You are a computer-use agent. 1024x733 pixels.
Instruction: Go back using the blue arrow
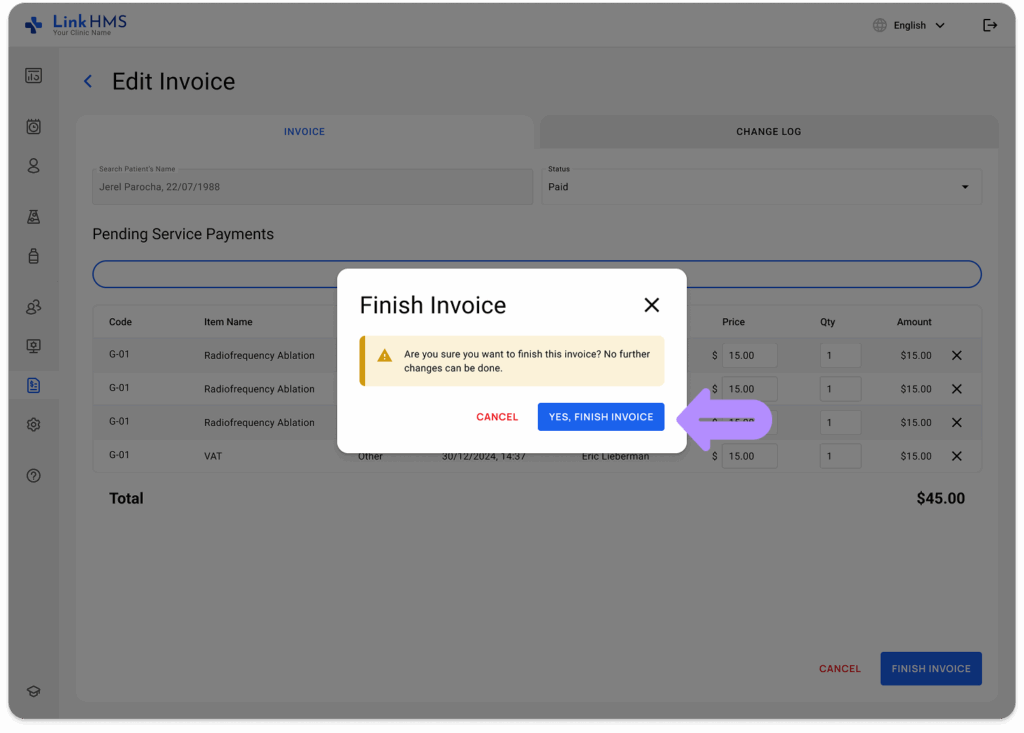[88, 81]
